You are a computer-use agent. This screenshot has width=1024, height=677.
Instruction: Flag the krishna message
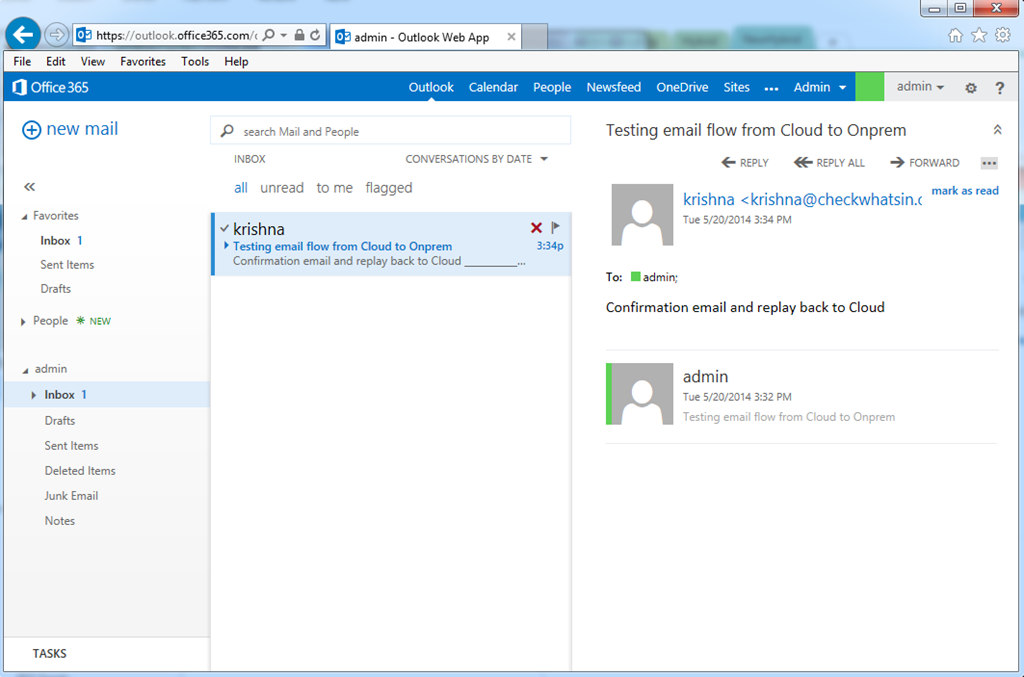coord(556,227)
